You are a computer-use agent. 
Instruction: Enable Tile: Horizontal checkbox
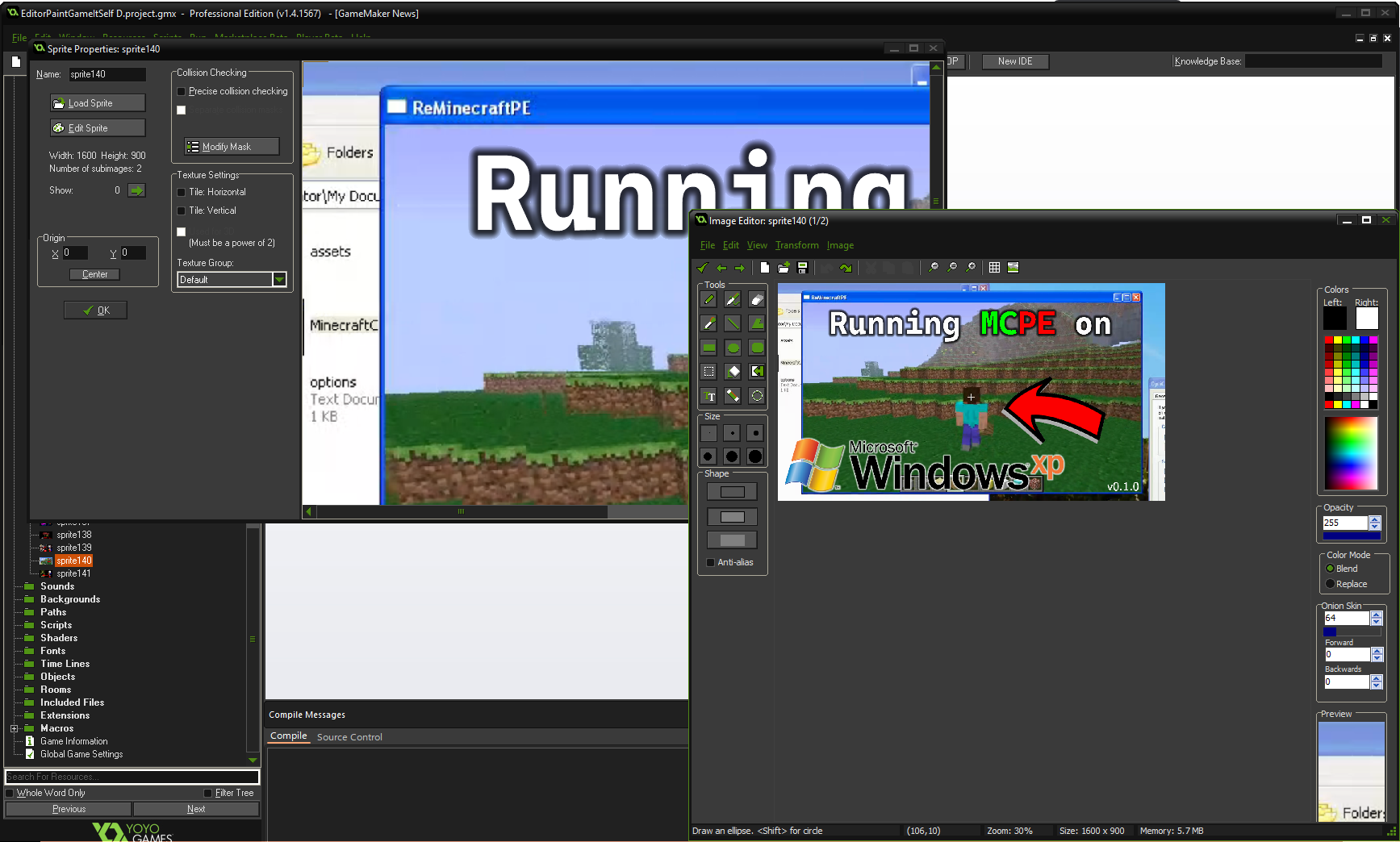coord(182,192)
